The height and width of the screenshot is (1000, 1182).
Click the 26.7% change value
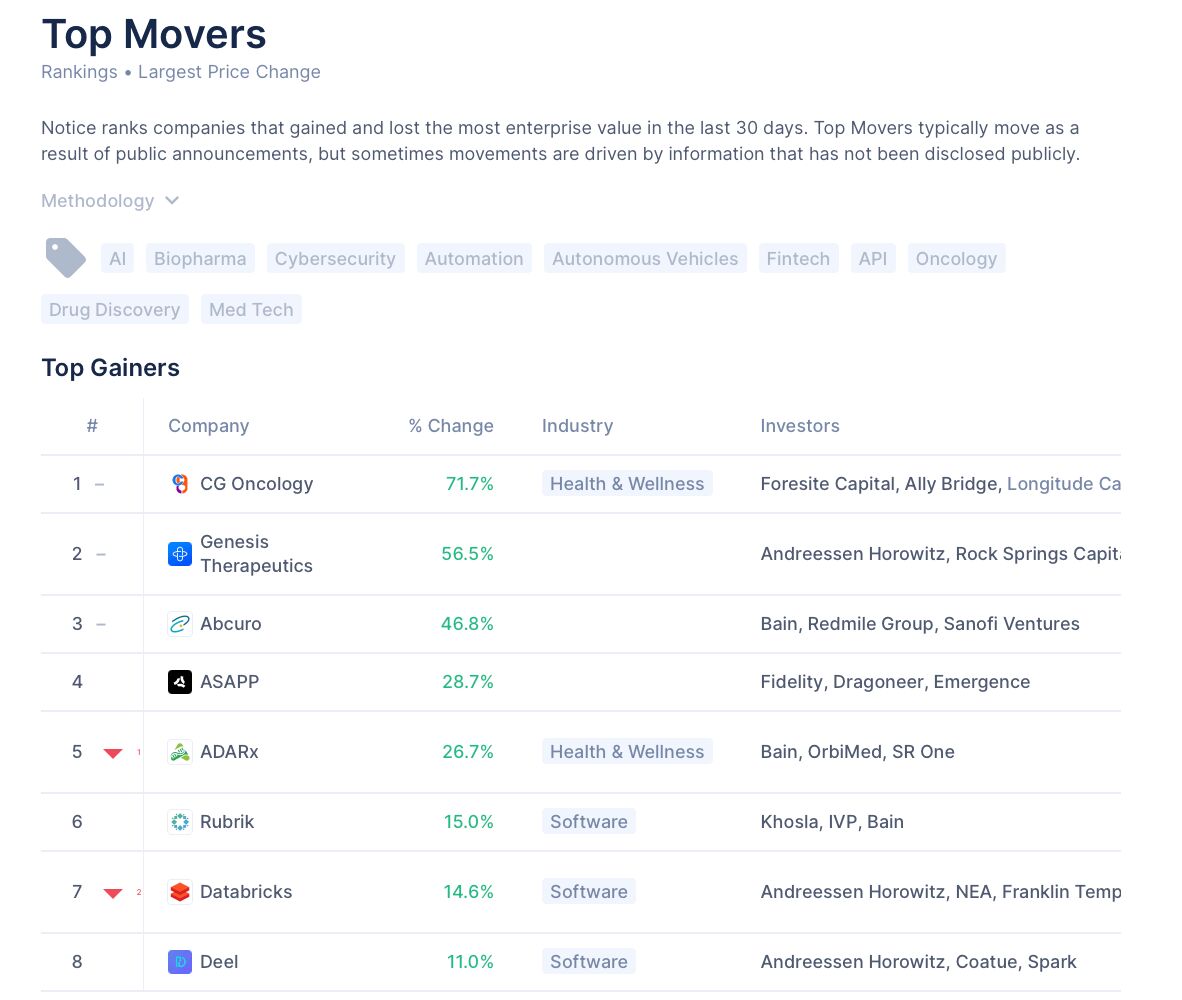click(x=467, y=752)
